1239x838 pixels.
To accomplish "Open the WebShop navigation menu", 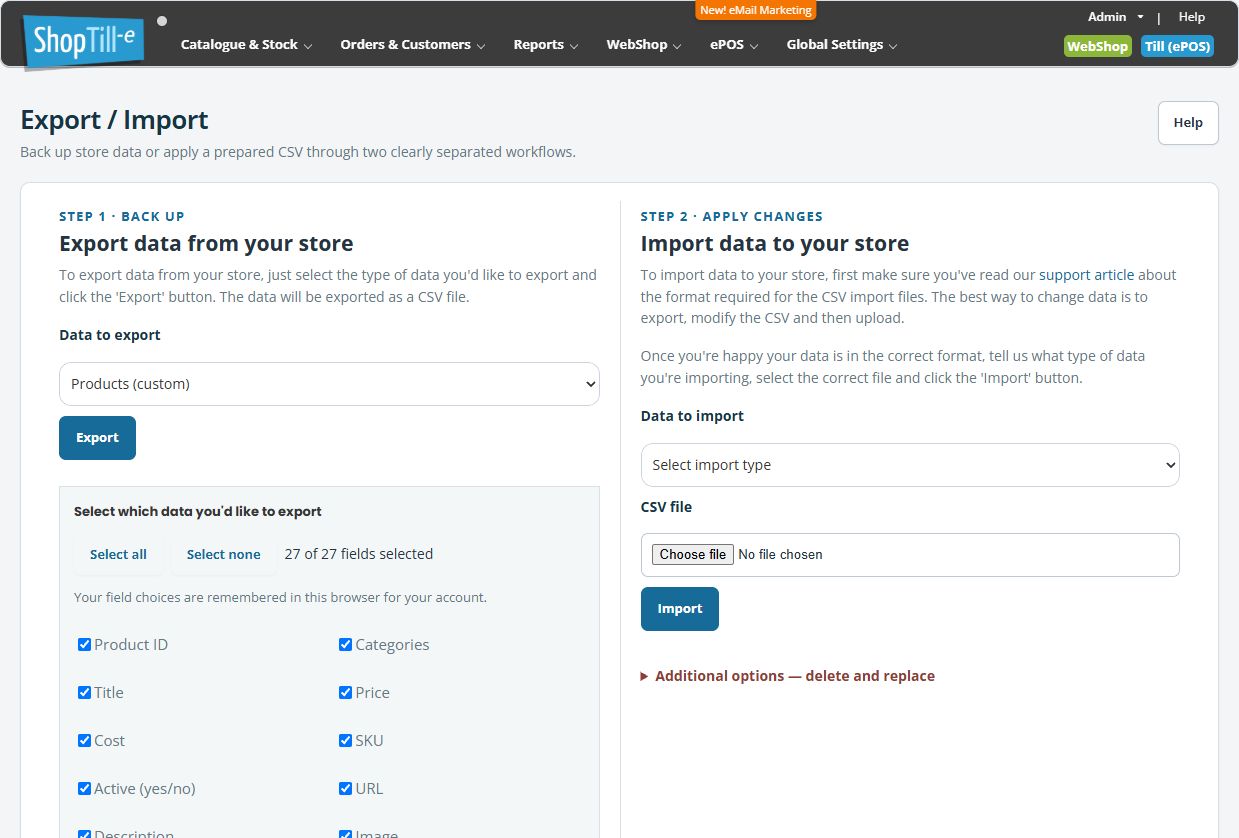I will [x=643, y=45].
